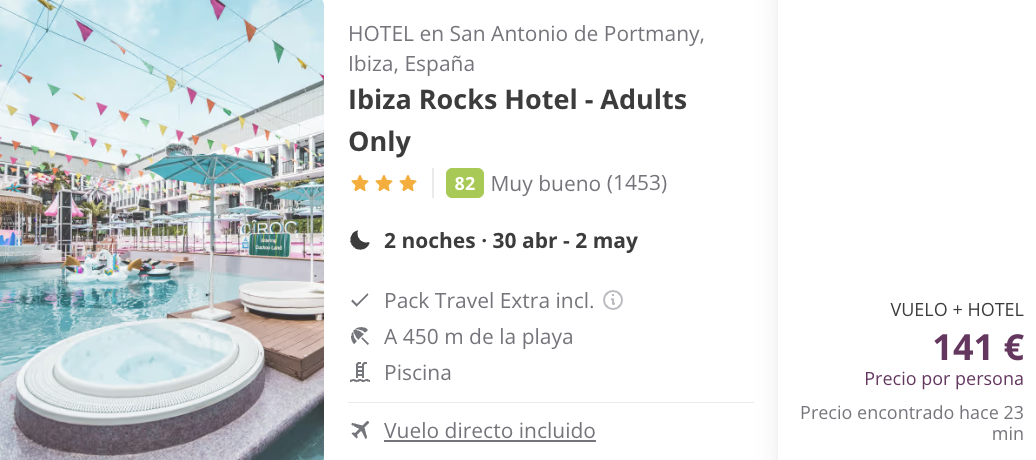
Task: Click the 'VUELO + HOTEL' label
Action: point(956,310)
